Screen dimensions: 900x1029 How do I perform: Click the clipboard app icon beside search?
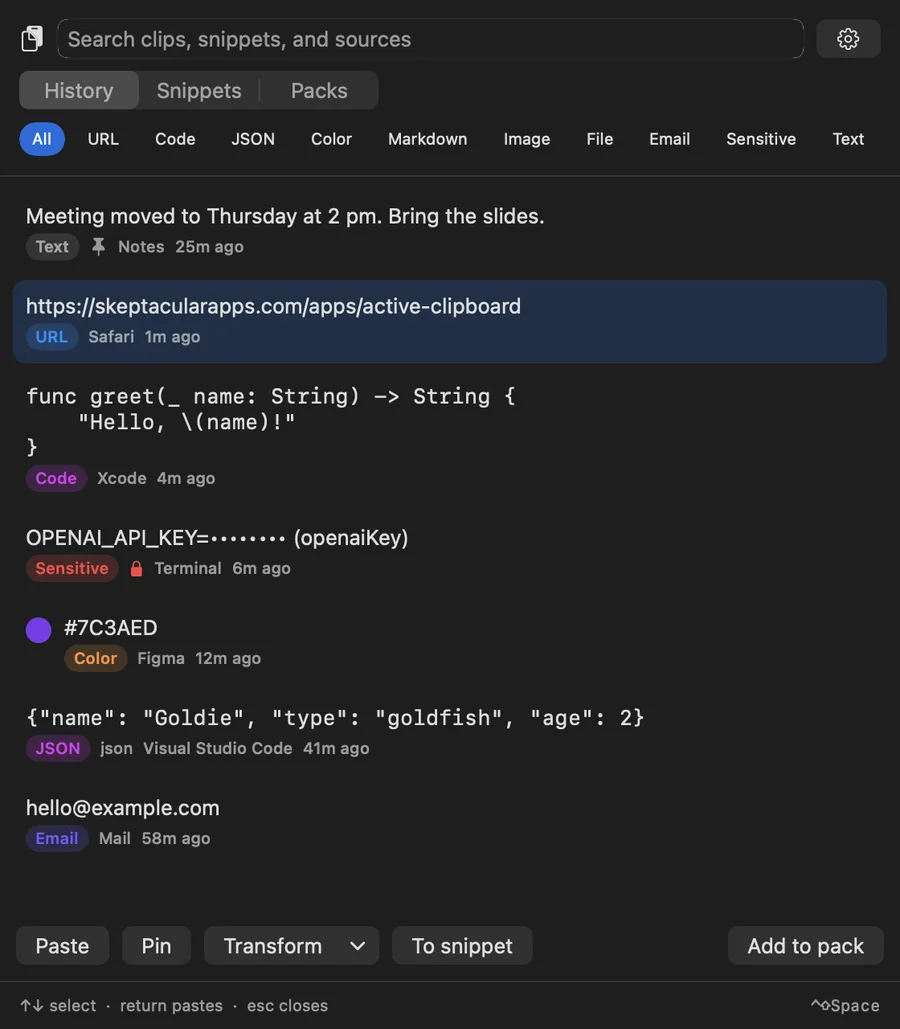tap(32, 39)
